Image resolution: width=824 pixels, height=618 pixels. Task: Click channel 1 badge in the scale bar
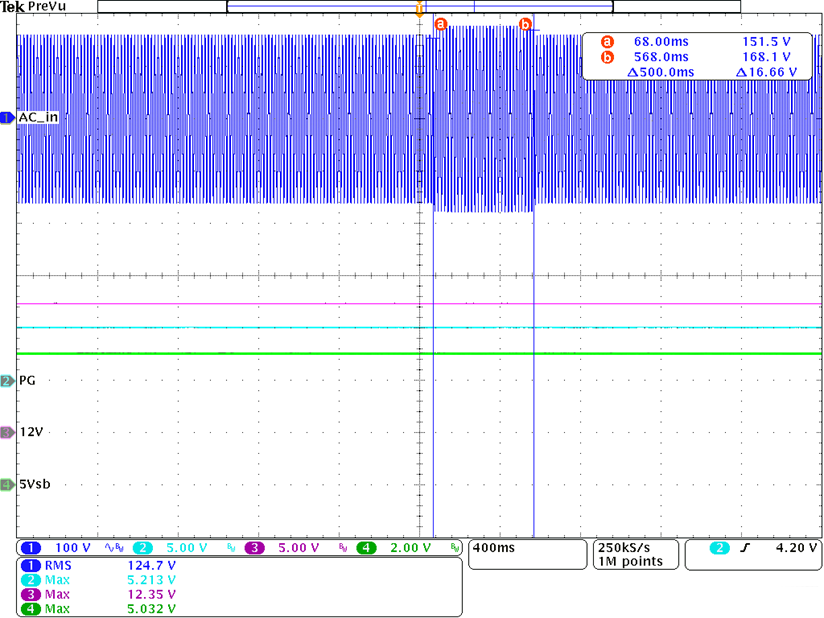click(x=31, y=548)
